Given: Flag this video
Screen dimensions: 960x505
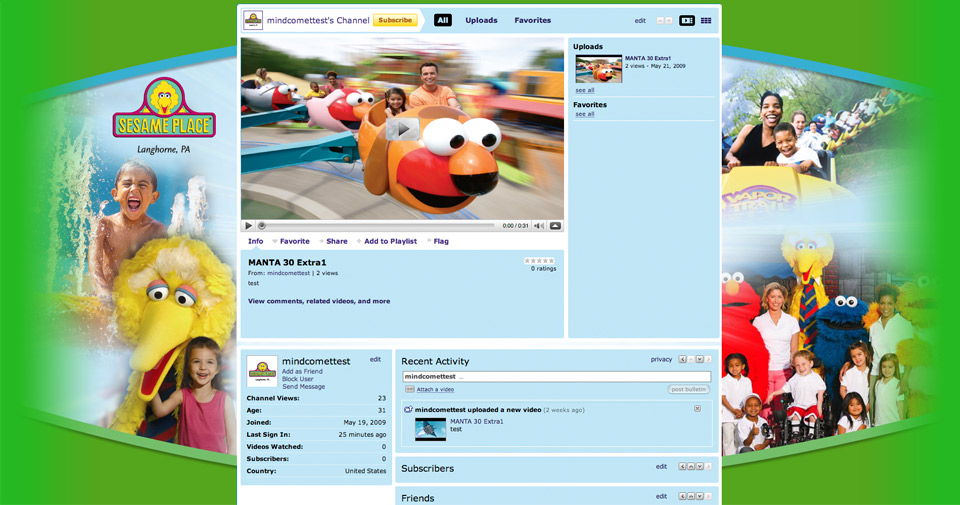Looking at the screenshot, I should point(441,241).
